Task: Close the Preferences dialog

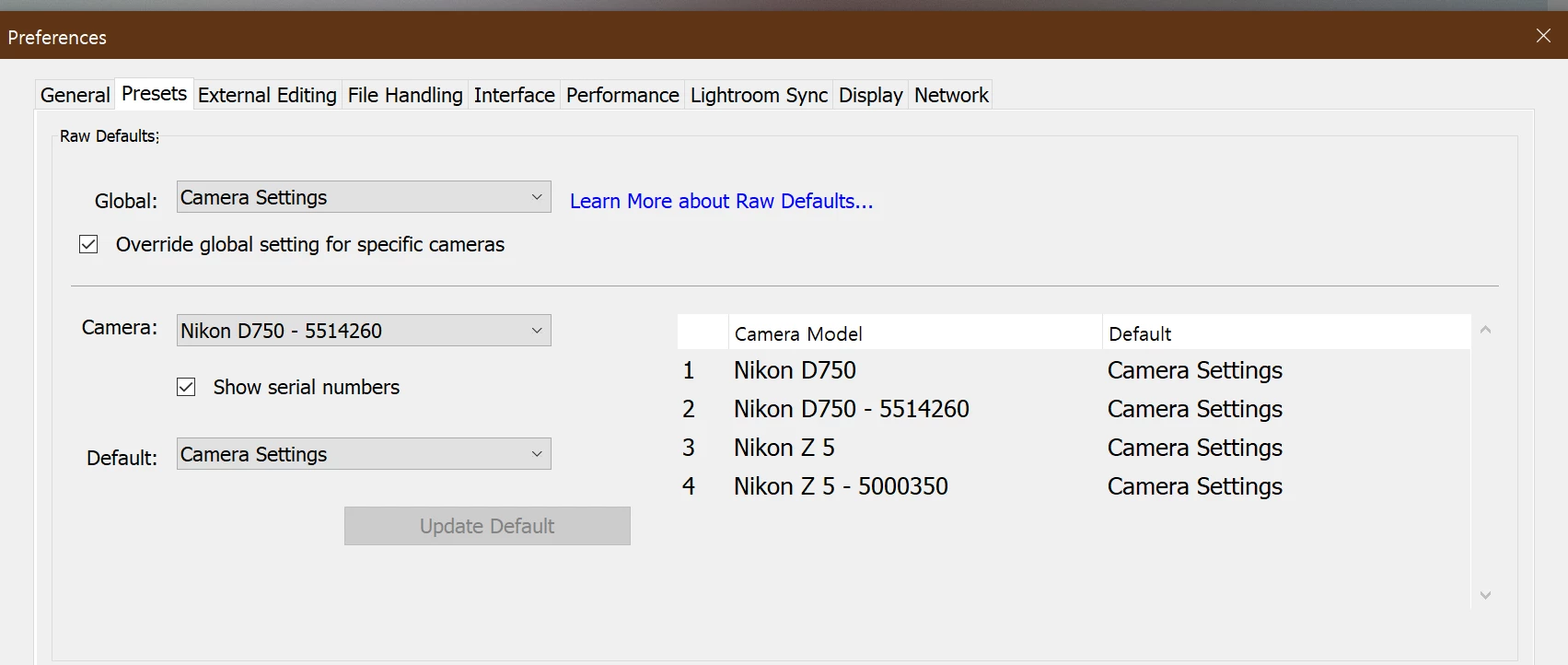Action: [1543, 36]
